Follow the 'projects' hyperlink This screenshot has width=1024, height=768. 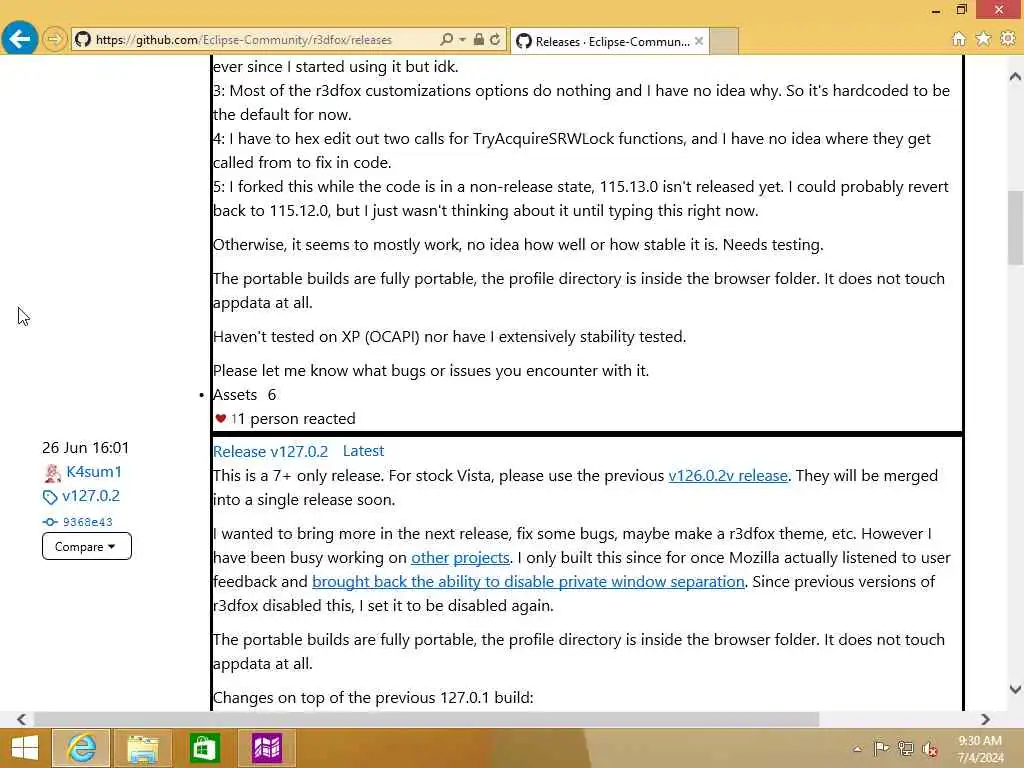pos(481,558)
